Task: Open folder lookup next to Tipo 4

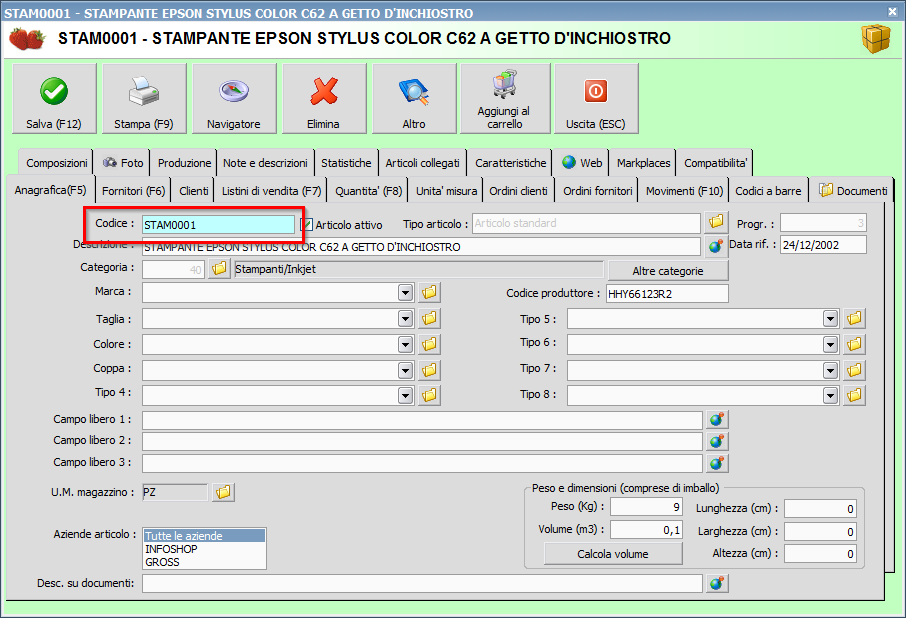Action: coord(429,395)
